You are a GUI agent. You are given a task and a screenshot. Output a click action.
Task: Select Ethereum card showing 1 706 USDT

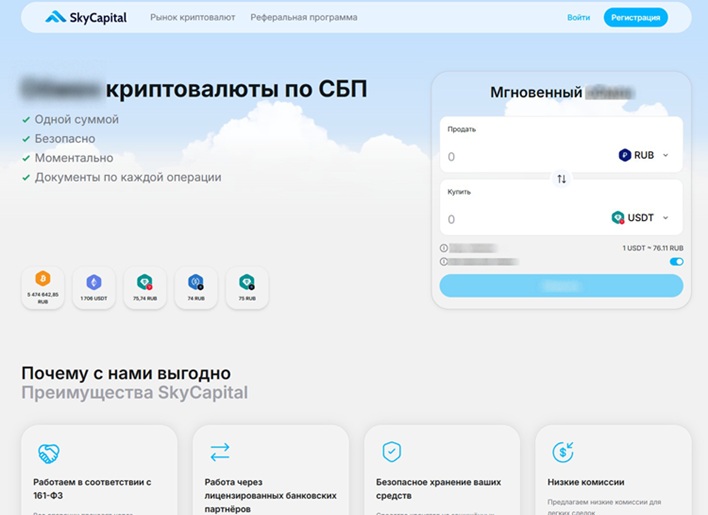pos(94,288)
